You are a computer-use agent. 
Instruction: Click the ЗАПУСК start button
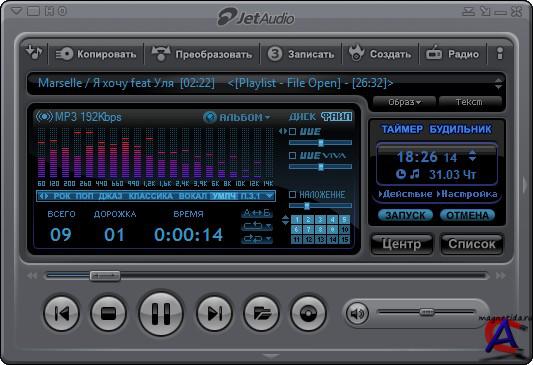click(x=406, y=215)
